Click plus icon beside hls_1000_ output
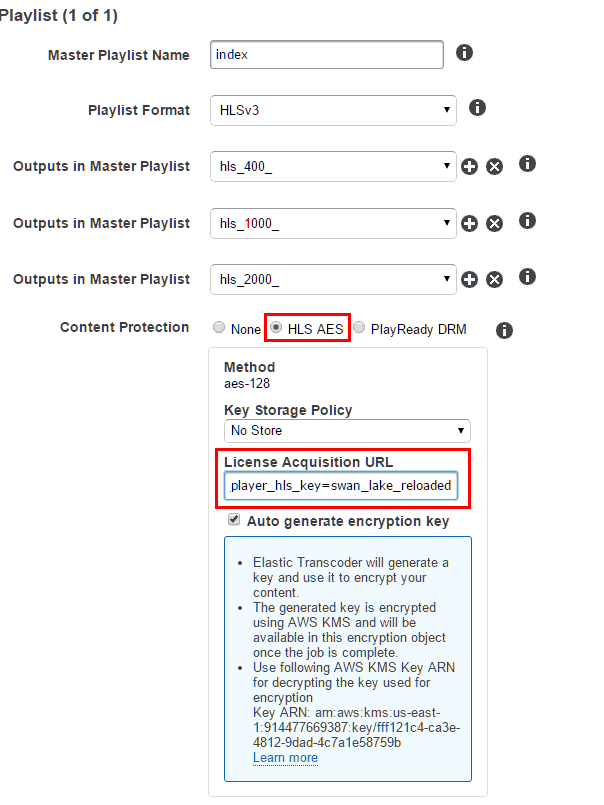This screenshot has height=805, width=604. pyautogui.click(x=469, y=223)
